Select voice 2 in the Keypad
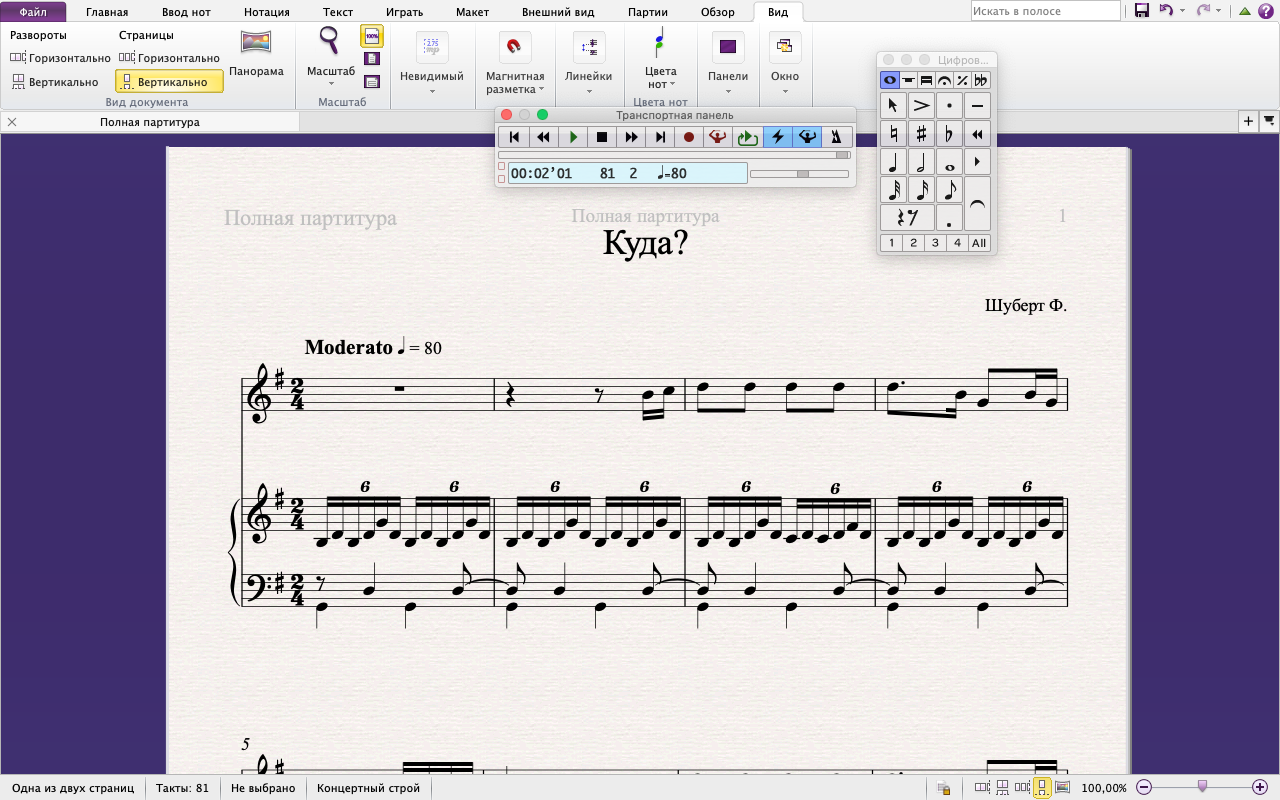1280x800 pixels. click(x=913, y=243)
